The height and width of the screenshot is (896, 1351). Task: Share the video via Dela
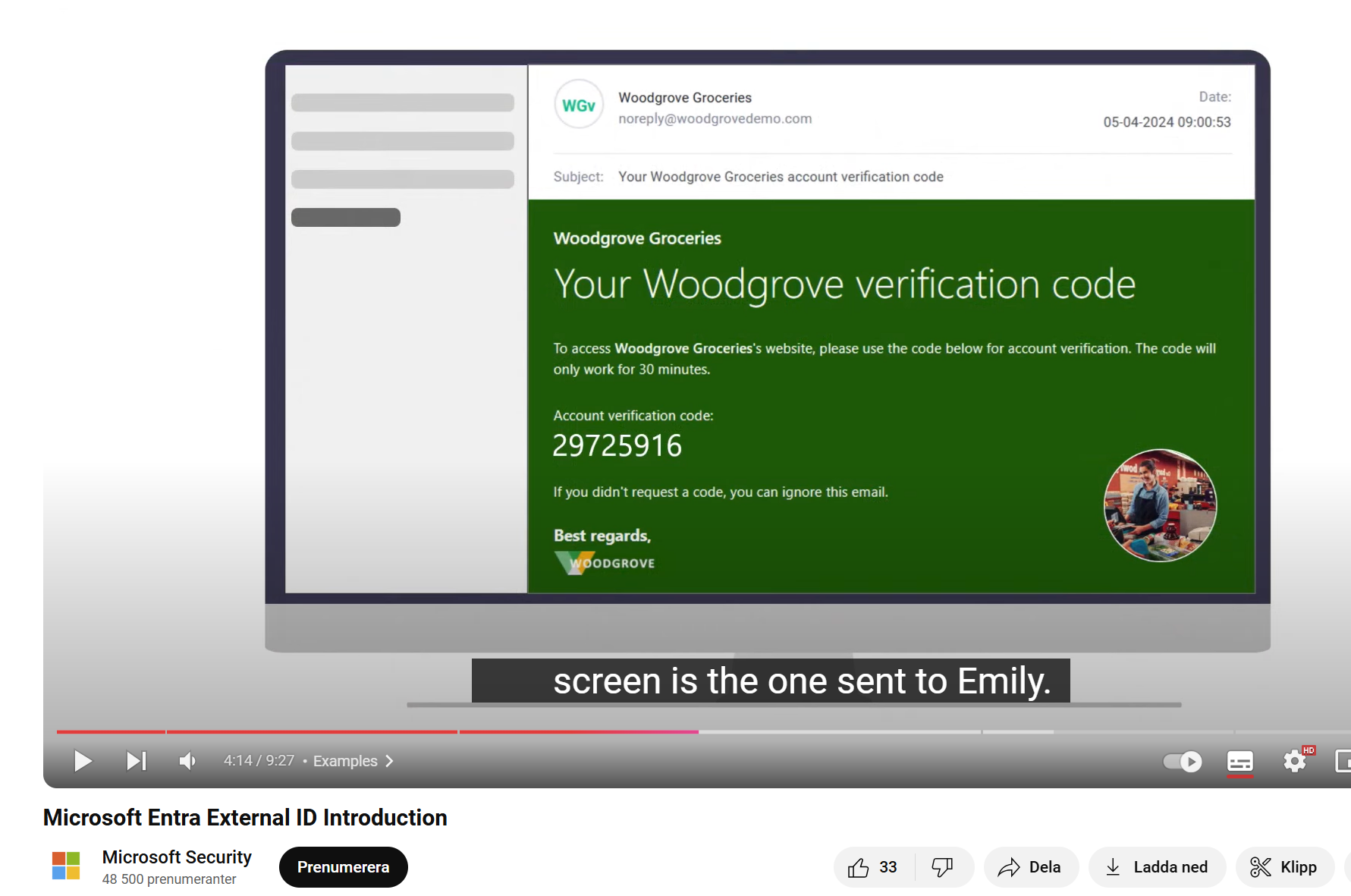(1030, 867)
